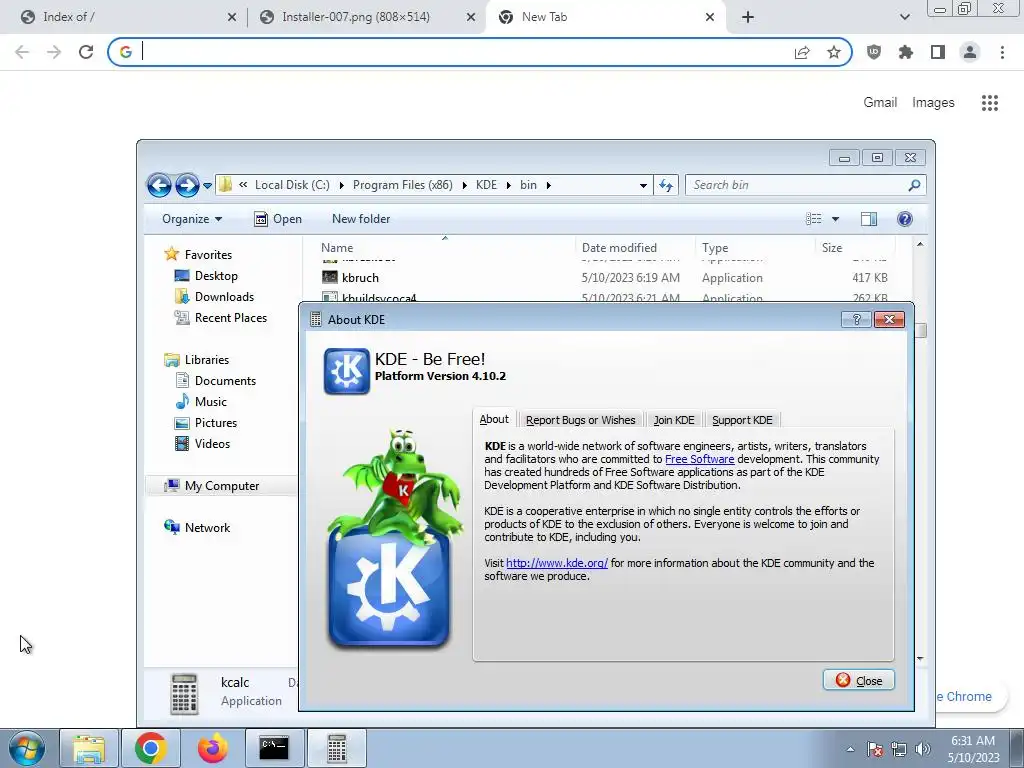
Task: Open Firefox from the taskbar
Action: point(213,748)
